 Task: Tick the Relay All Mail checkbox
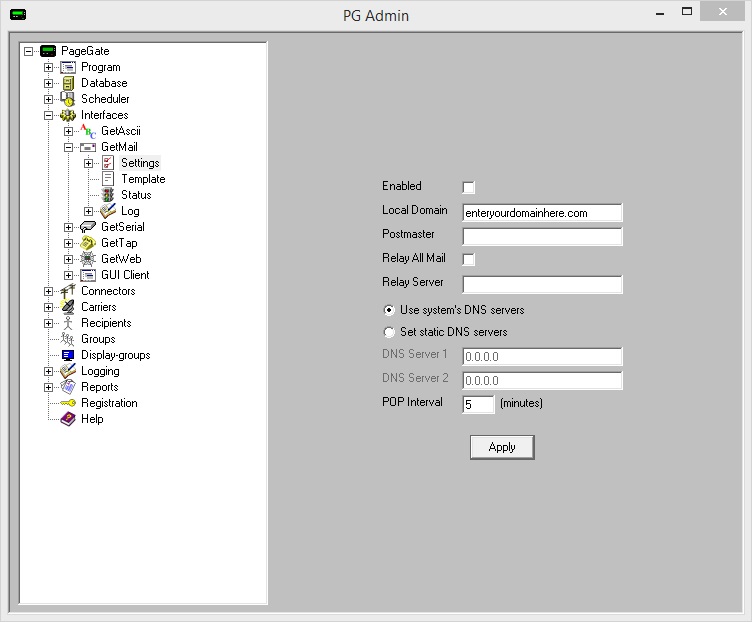[469, 259]
